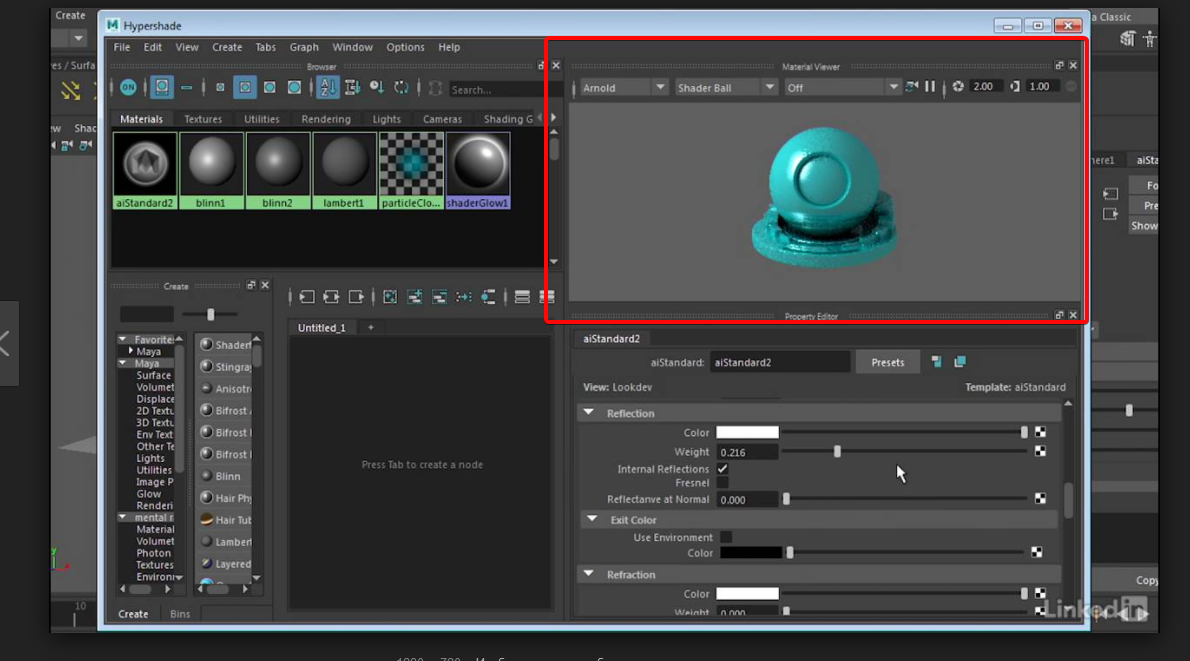Switch to the Bins tab

coord(180,614)
